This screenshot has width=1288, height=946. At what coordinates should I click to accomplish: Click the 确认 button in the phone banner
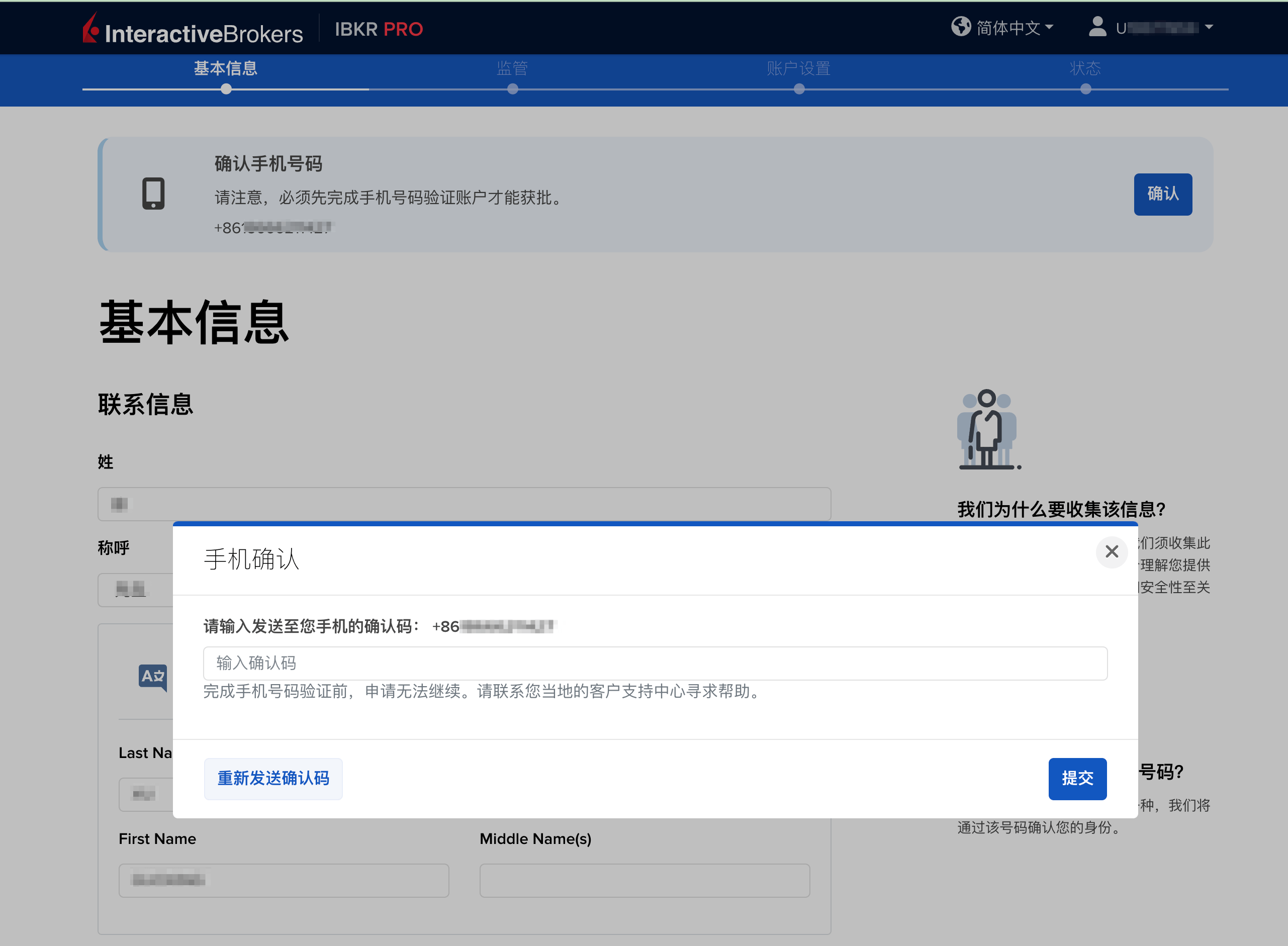(1163, 194)
